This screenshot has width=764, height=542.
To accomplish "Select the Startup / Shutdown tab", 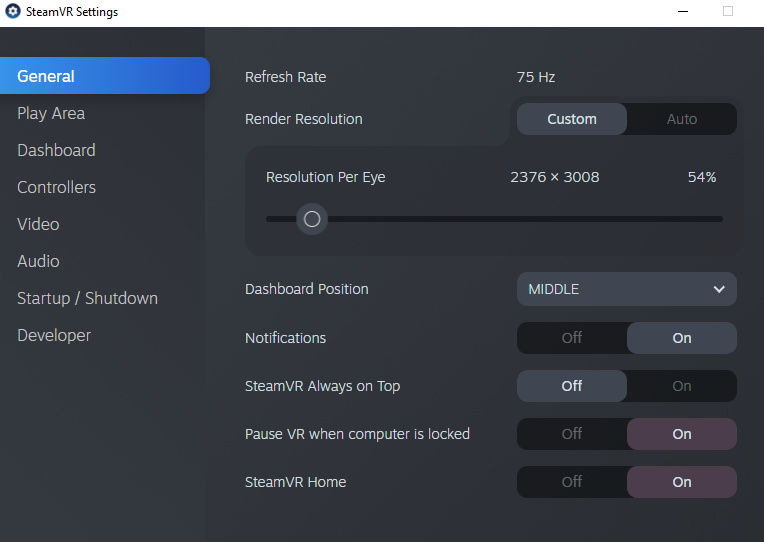I will coord(88,298).
